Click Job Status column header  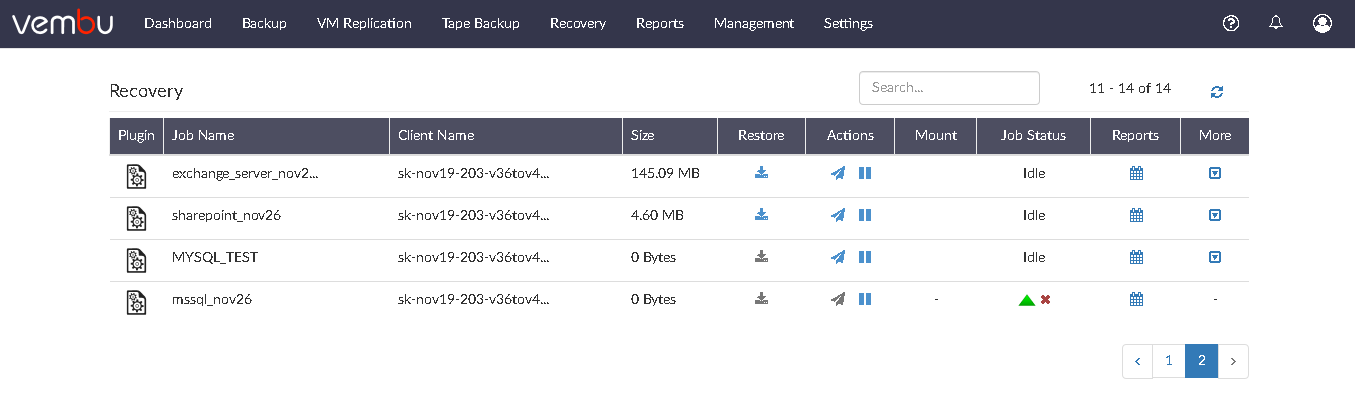coord(1033,135)
